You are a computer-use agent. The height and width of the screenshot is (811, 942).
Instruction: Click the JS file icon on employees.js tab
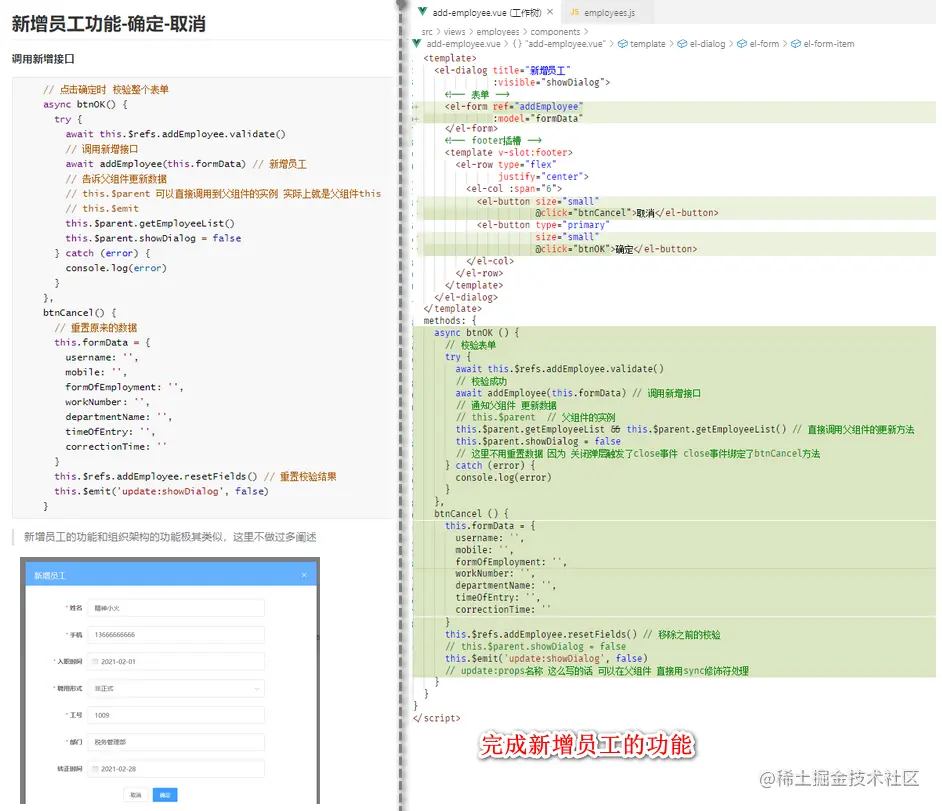tap(574, 12)
